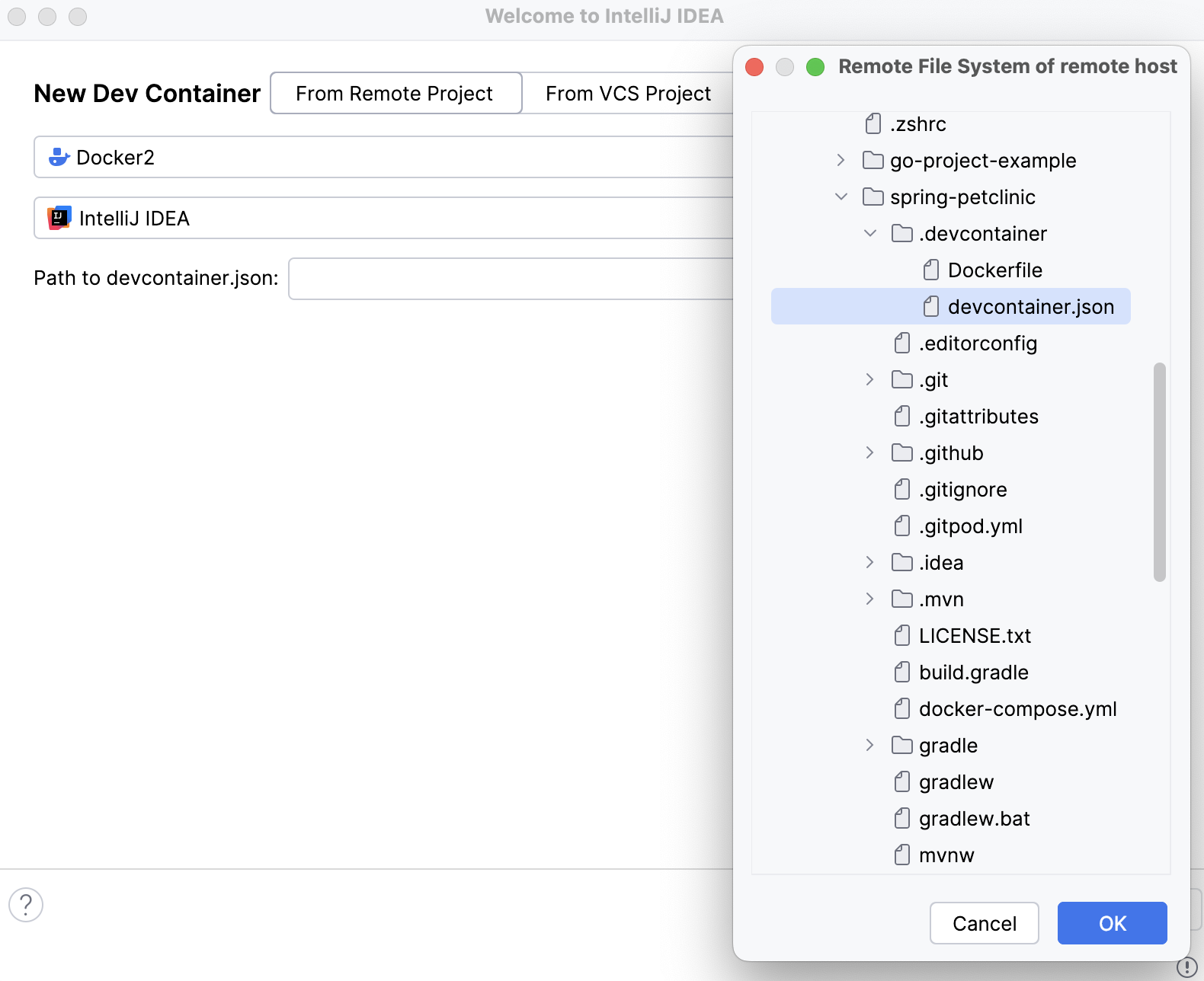The height and width of the screenshot is (981, 1204).
Task: Click the IntelliJ IDEA logo icon
Action: click(59, 218)
